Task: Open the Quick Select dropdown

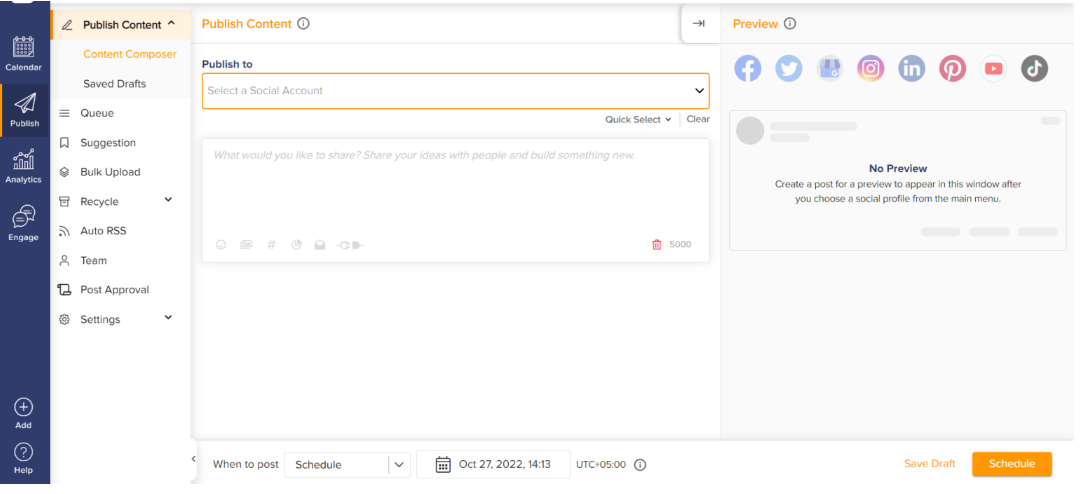Action: coord(638,119)
